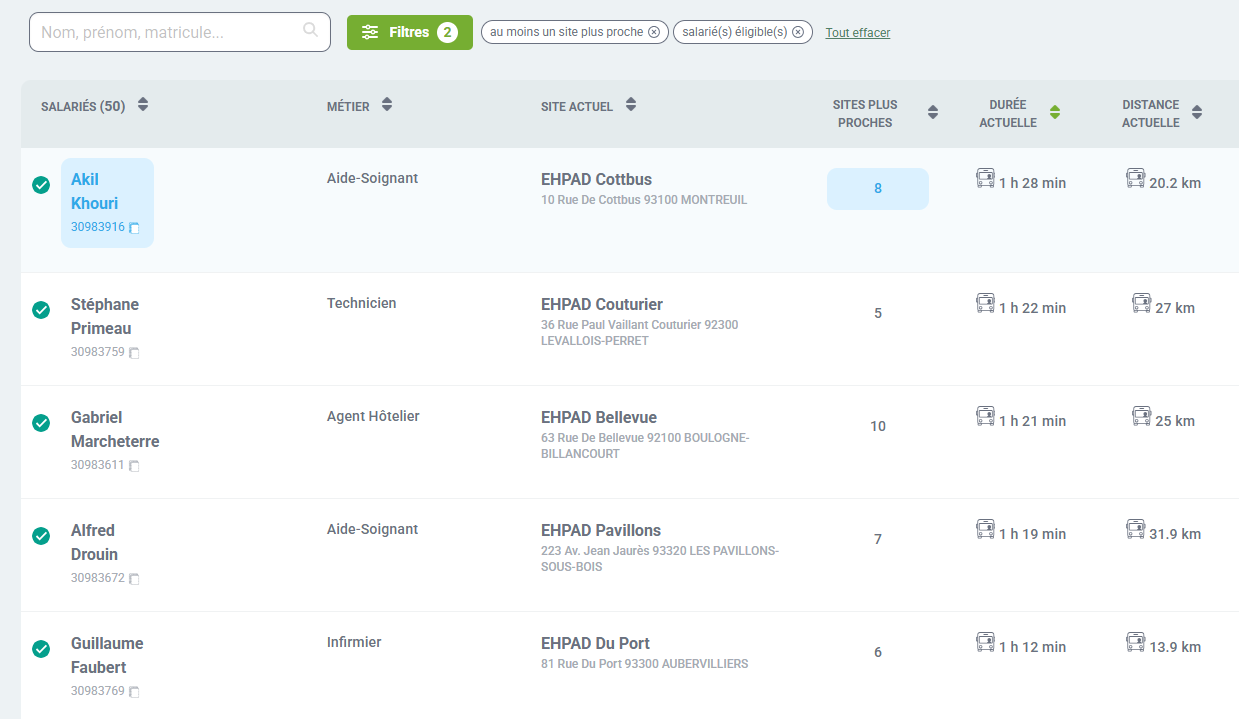Select the EHPAD Couturier site name
The width and height of the screenshot is (1239, 719).
(602, 305)
